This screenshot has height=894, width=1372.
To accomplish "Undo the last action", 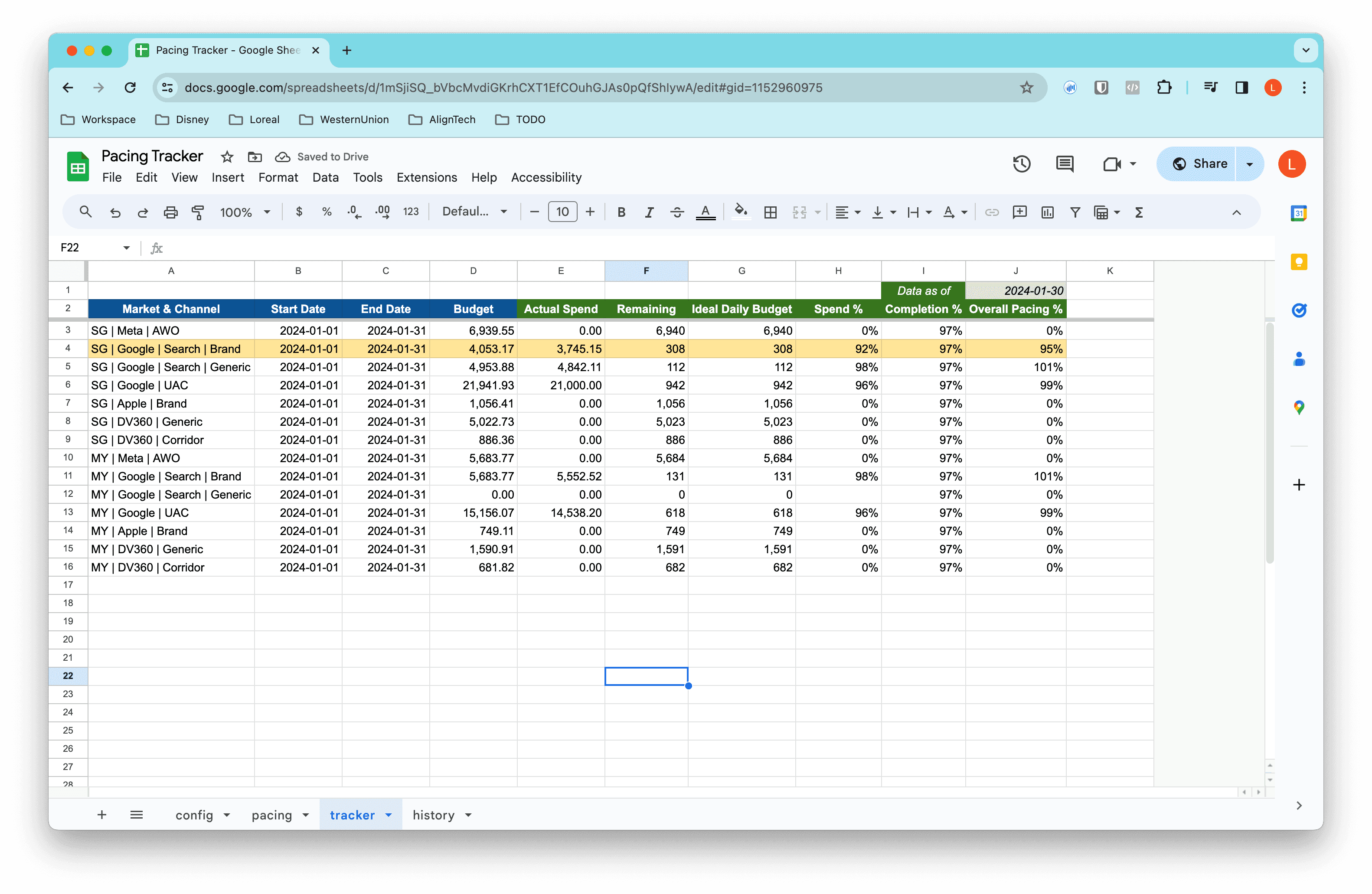I will point(115,212).
